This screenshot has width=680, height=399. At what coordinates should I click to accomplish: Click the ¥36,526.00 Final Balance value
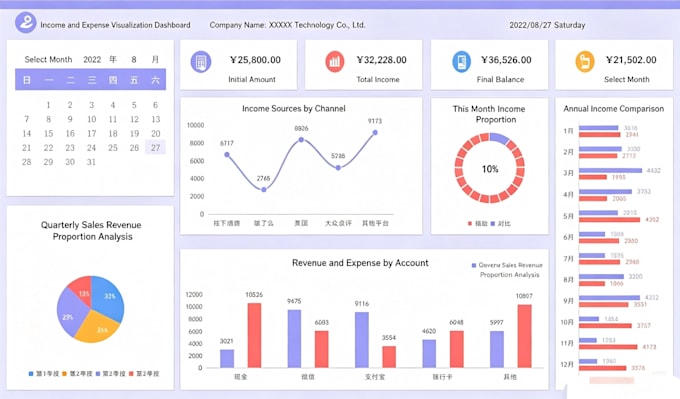pyautogui.click(x=506, y=60)
